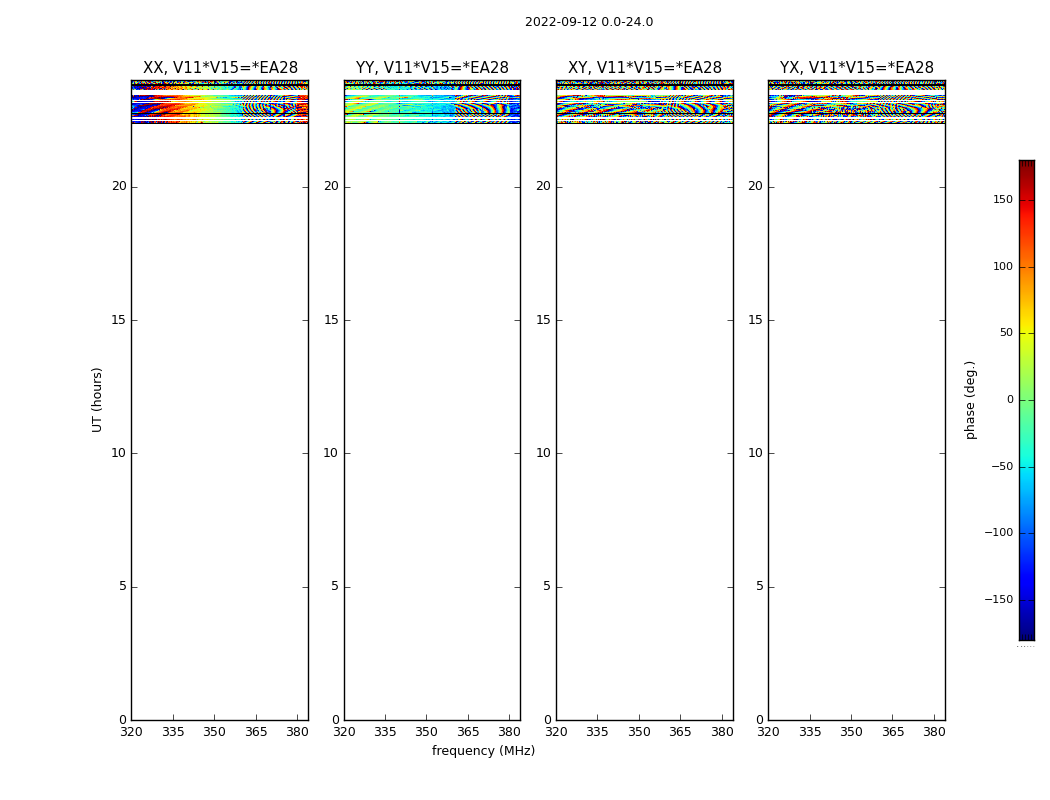Click the figure title "2022-09-12 0.0-24.0"
This screenshot has height=800, width=1050.
click(x=589, y=22)
